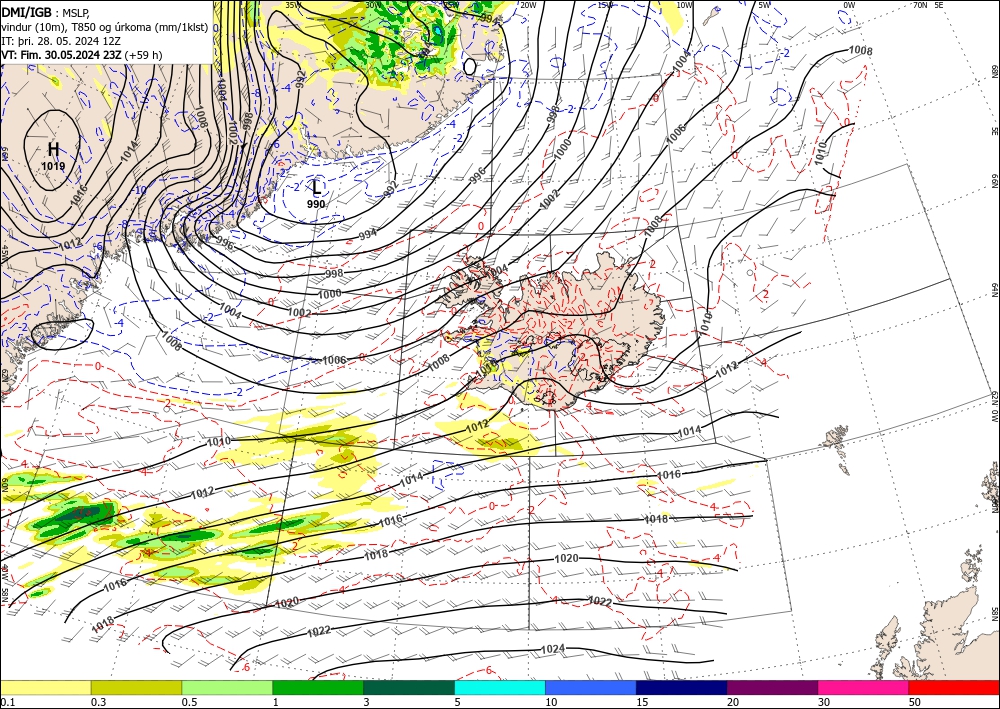The height and width of the screenshot is (709, 1000).
Task: Click the '0.1' legend scale label
Action: pyautogui.click(x=7, y=702)
